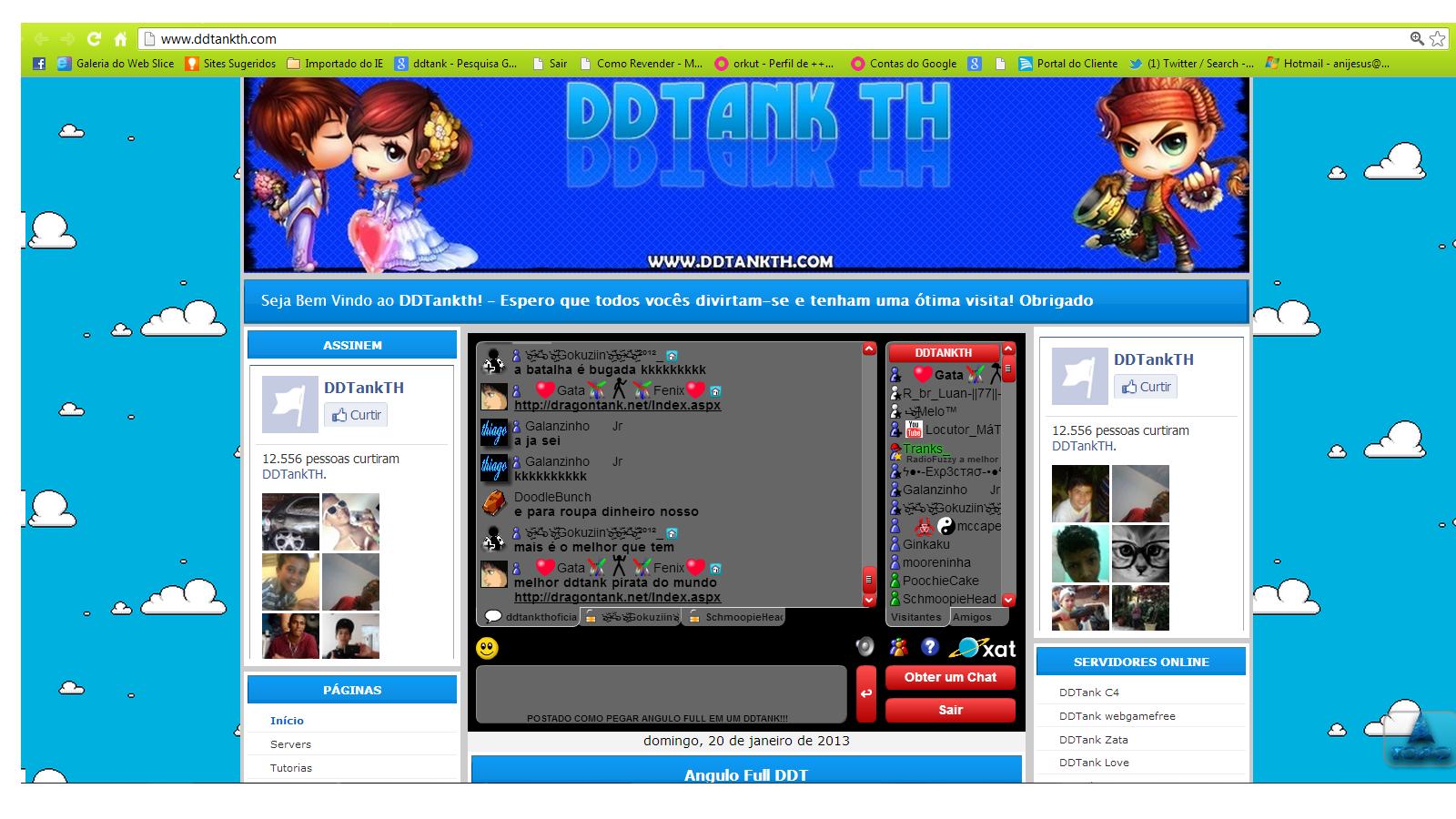Open the Portal do Cliente bookmark
Image resolution: width=1456 pixels, height=819 pixels.
pos(1068,64)
